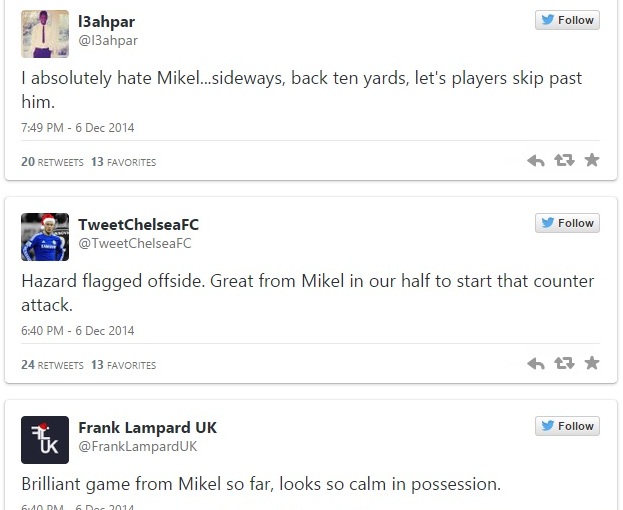Click Frank Lampard UK logo avatar
The width and height of the screenshot is (623, 510).
click(x=45, y=440)
